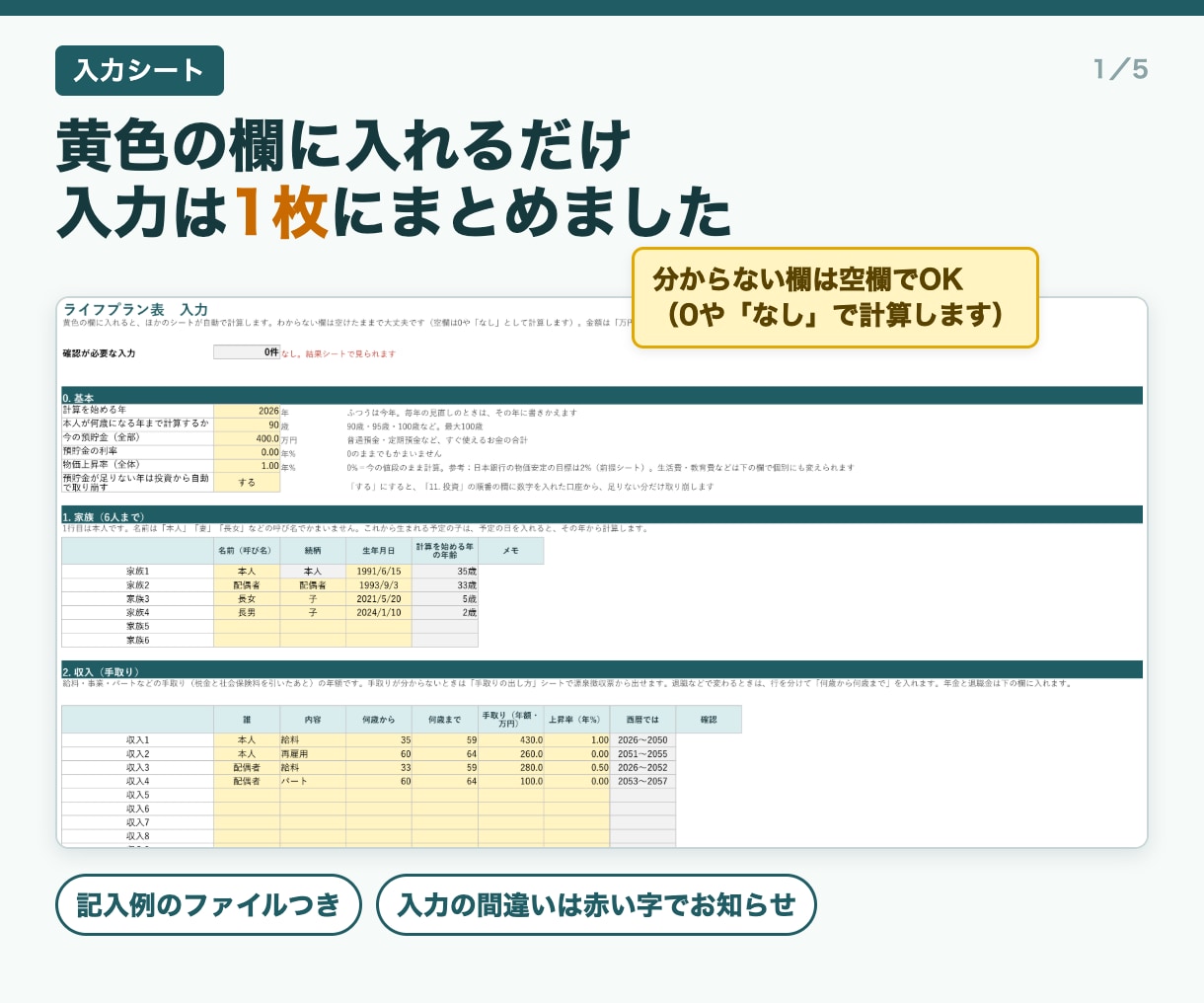
Task: Click the 再雇用 content cell
Action: coord(313,754)
